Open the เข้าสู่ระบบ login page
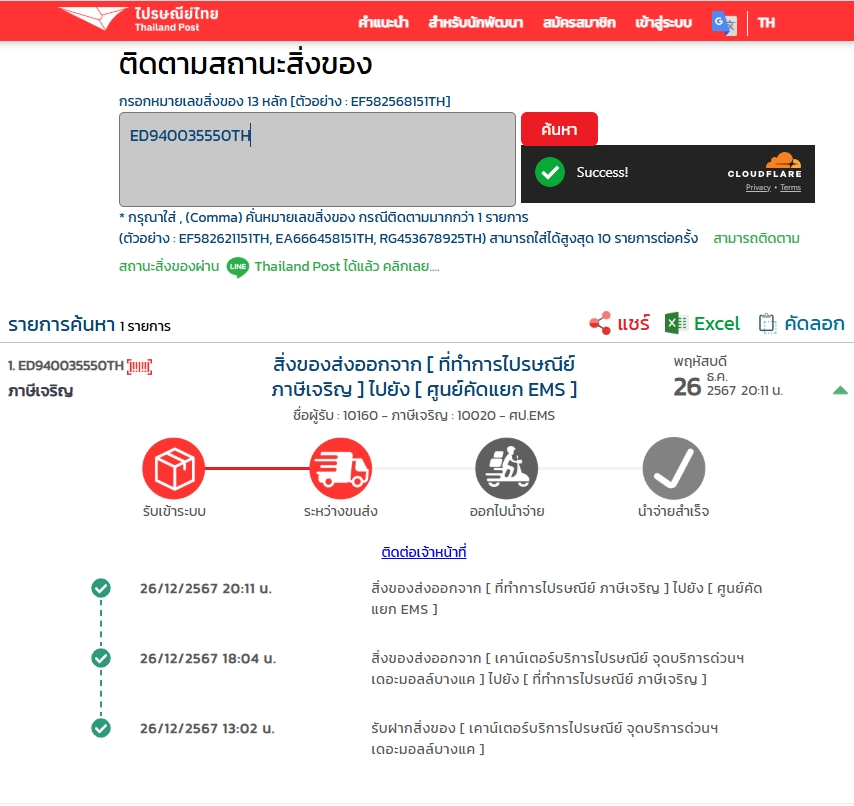This screenshot has height=806, width=854. [663, 22]
